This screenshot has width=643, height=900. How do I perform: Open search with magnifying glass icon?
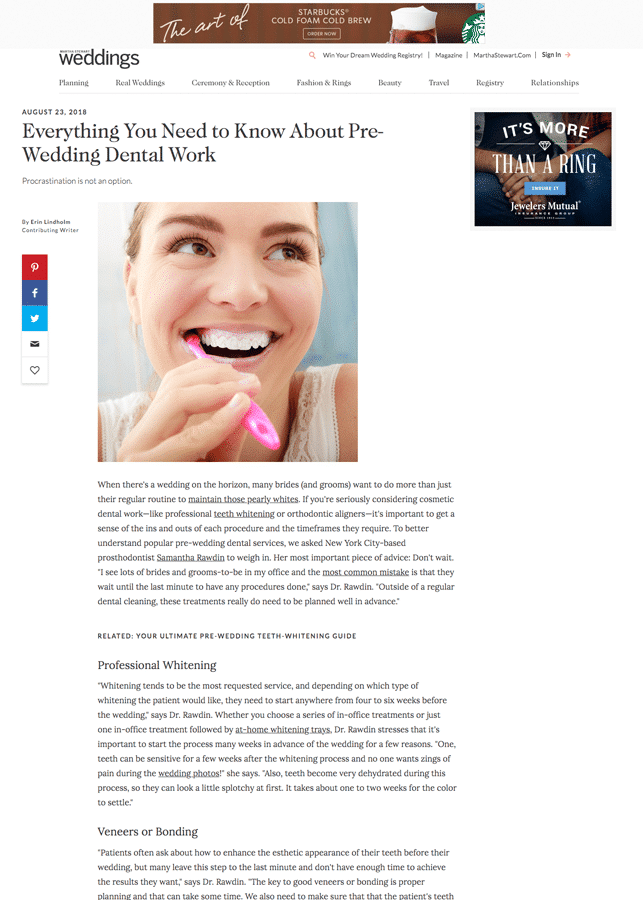312,55
